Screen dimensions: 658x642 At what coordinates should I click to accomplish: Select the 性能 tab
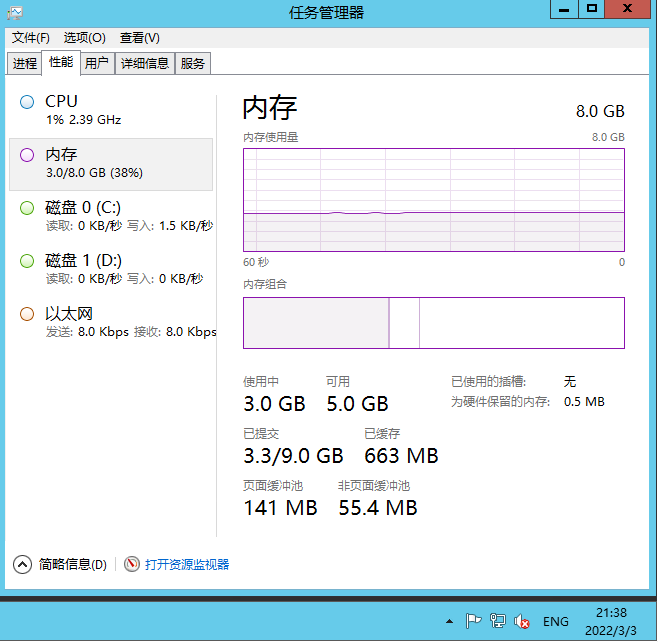click(61, 63)
